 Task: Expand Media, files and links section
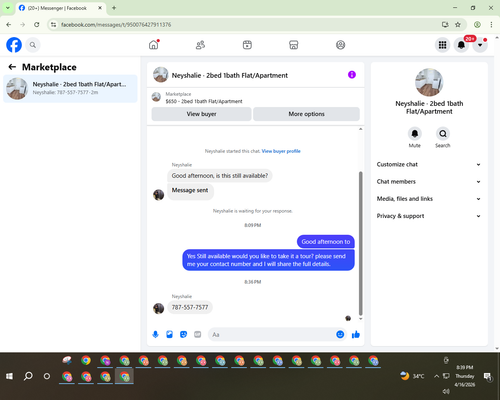[429, 199]
